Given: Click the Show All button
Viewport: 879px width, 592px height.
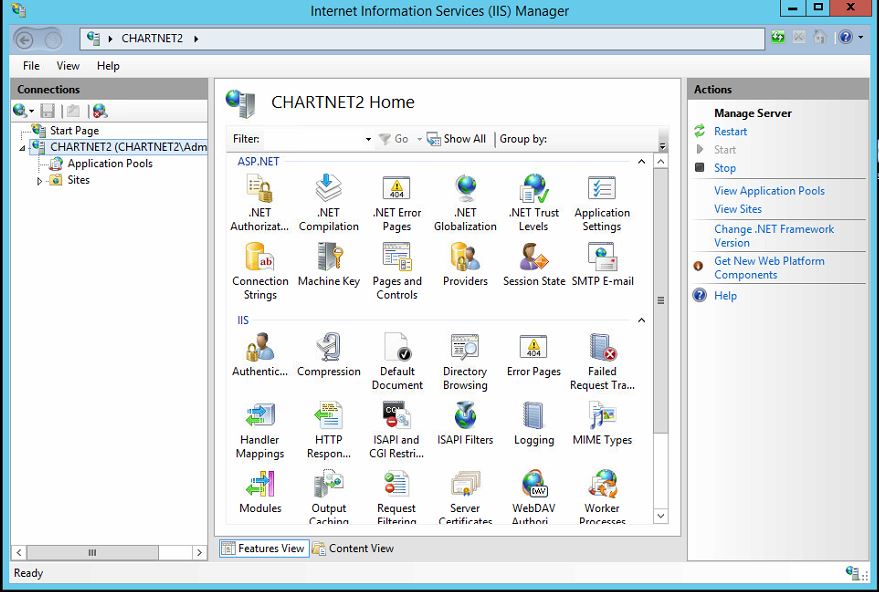Looking at the screenshot, I should tap(456, 139).
